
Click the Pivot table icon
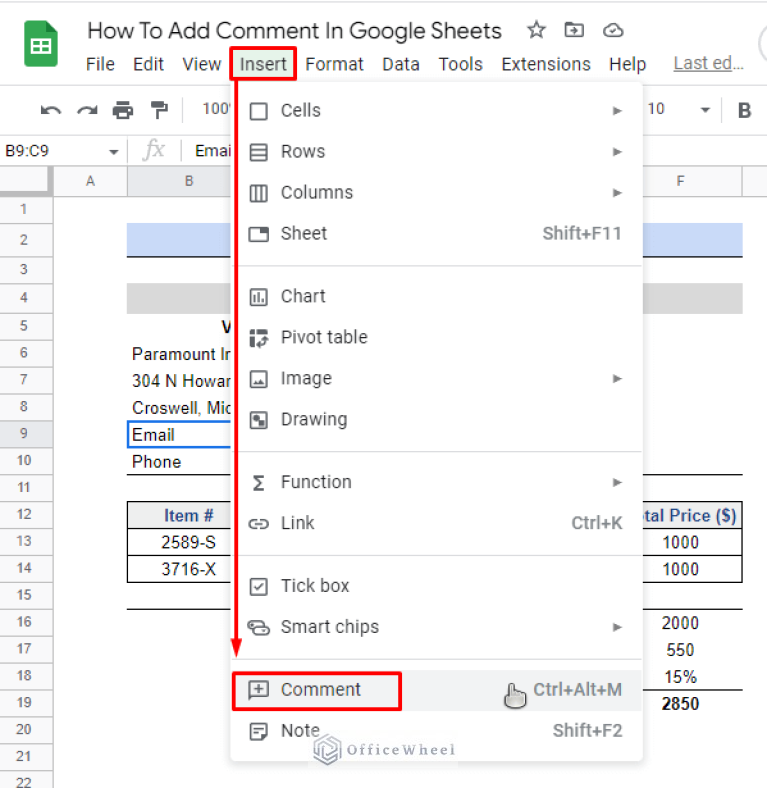(259, 338)
